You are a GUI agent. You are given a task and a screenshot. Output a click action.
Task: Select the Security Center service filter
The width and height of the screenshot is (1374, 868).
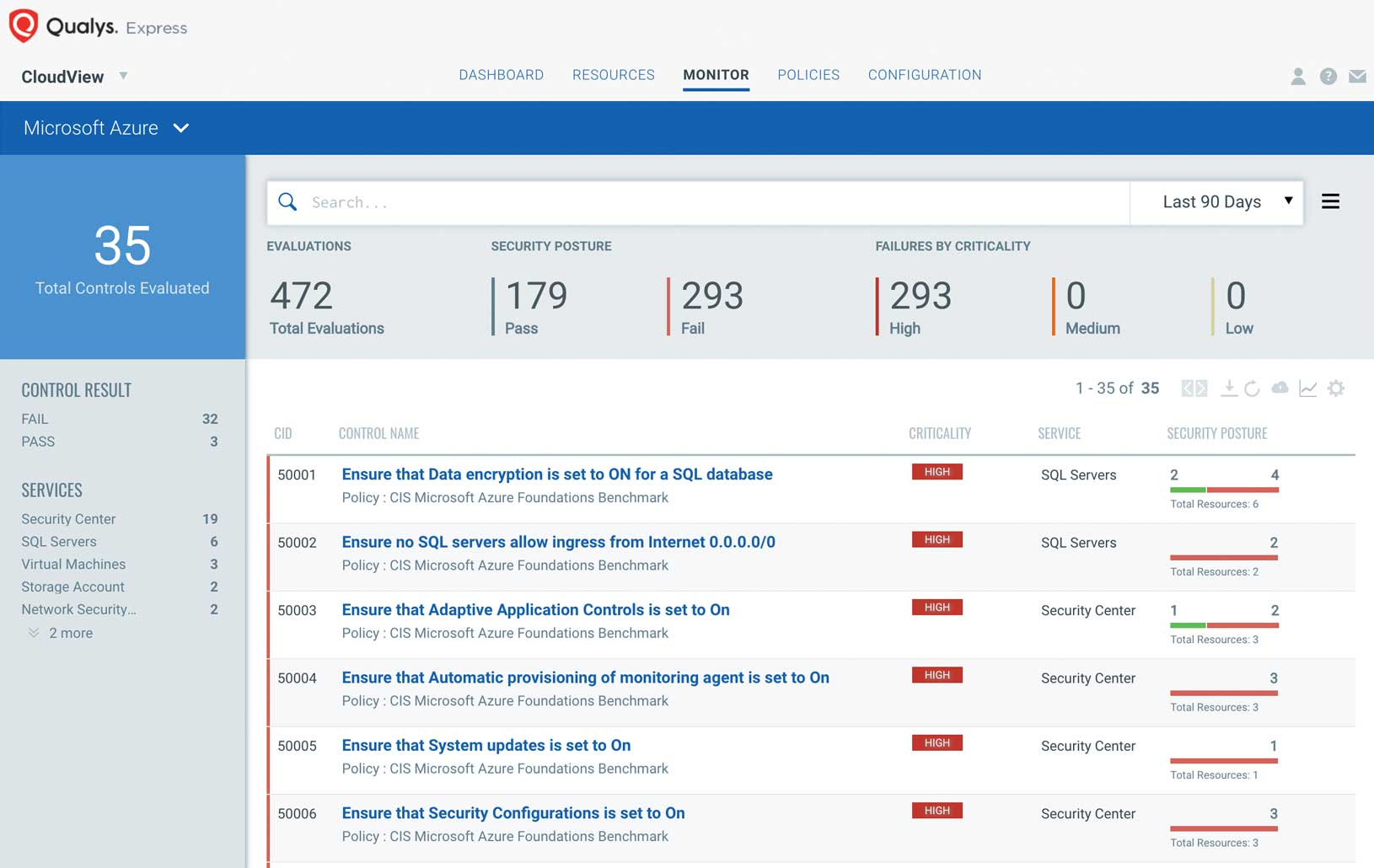[68, 519]
